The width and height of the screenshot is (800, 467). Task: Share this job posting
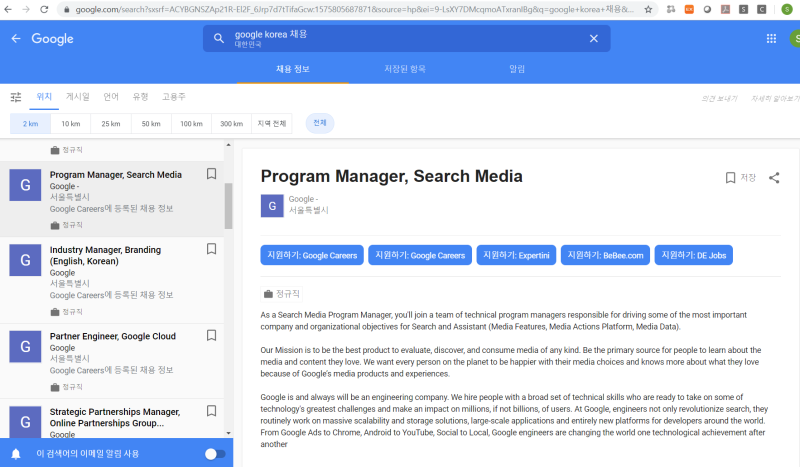(x=774, y=178)
